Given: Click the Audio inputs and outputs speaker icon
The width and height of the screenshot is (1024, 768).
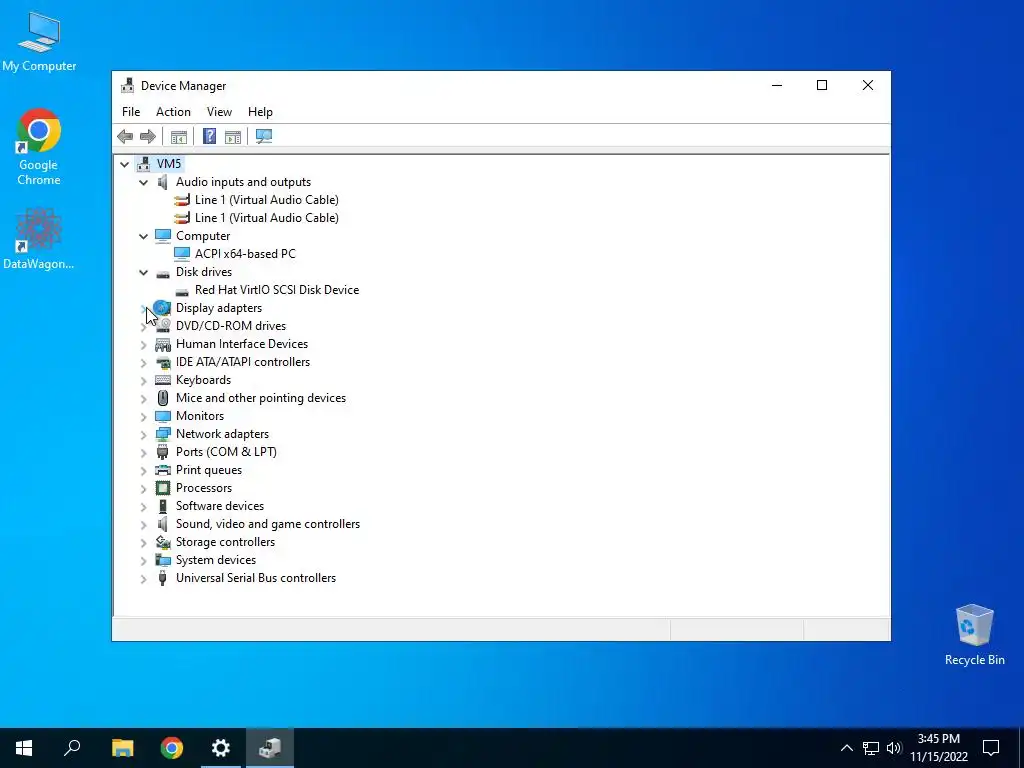Looking at the screenshot, I should point(163,182).
